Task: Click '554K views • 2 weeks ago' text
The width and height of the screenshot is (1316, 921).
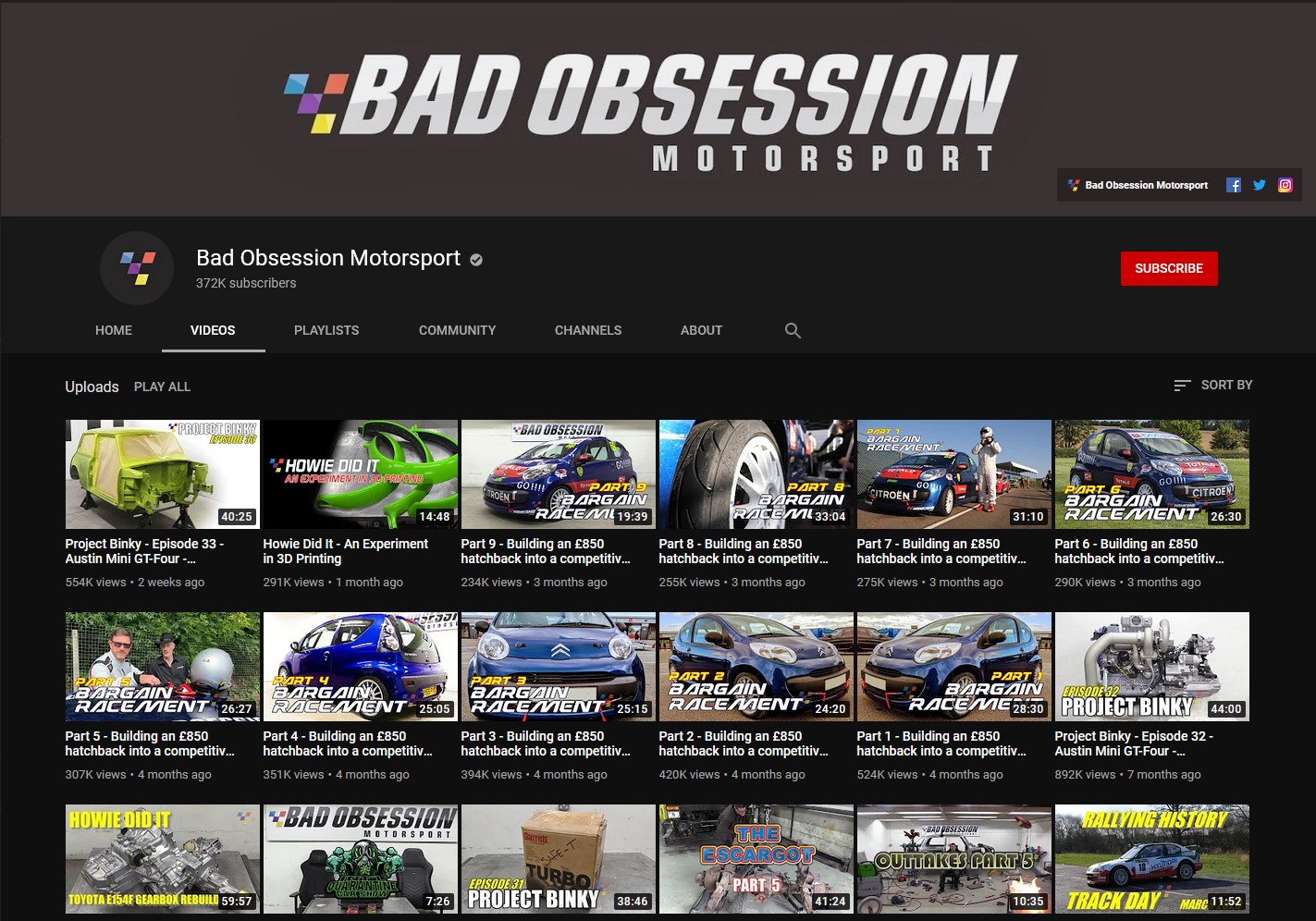Action: [135, 583]
